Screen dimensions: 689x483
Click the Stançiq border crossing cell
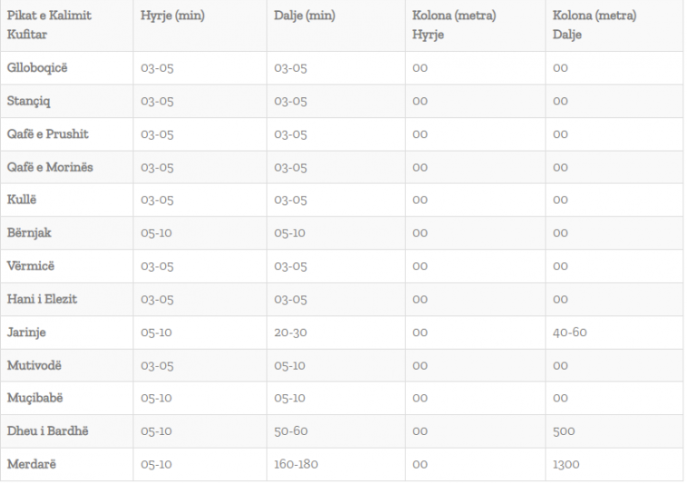click(31, 101)
